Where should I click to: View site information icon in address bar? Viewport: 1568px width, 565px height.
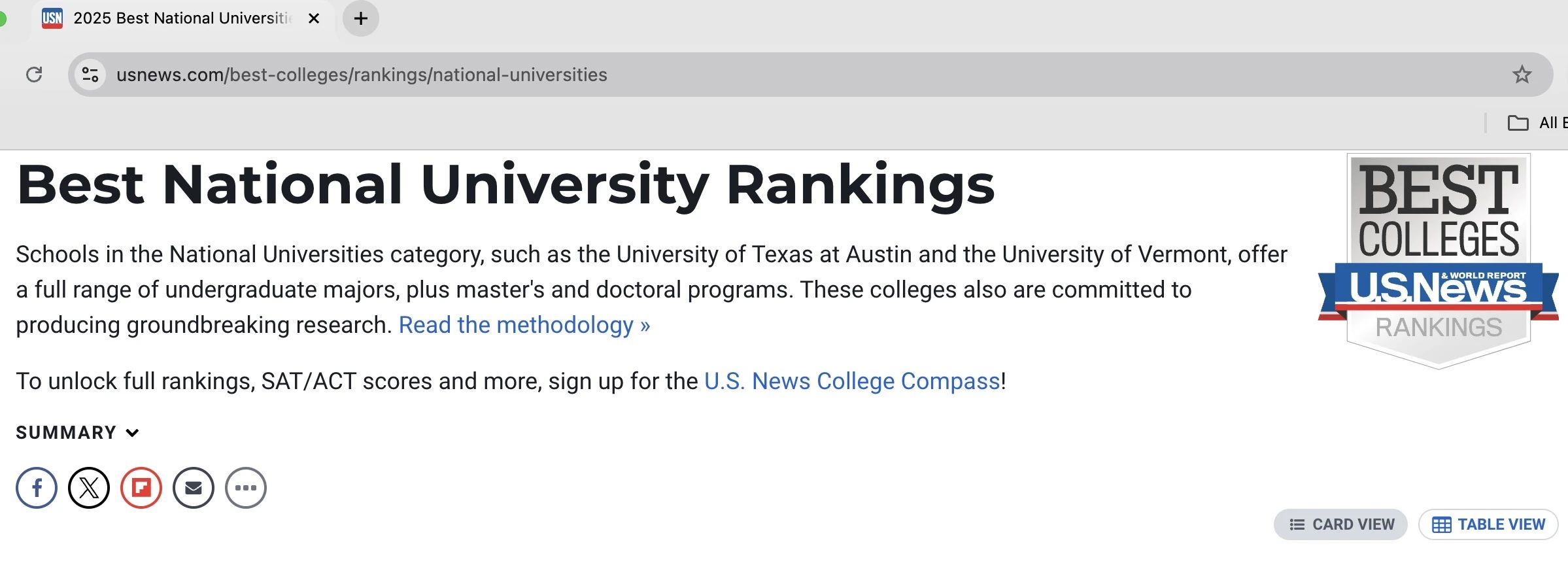(90, 75)
